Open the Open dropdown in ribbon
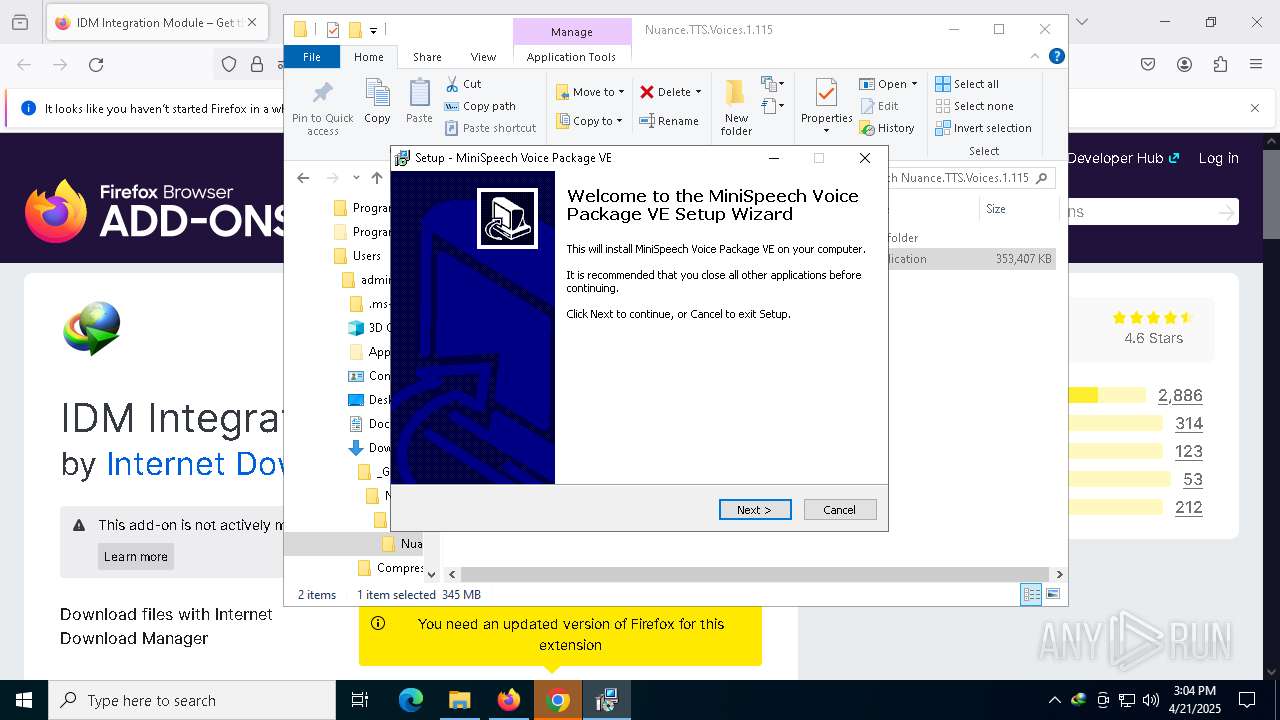1280x720 pixels. point(888,84)
